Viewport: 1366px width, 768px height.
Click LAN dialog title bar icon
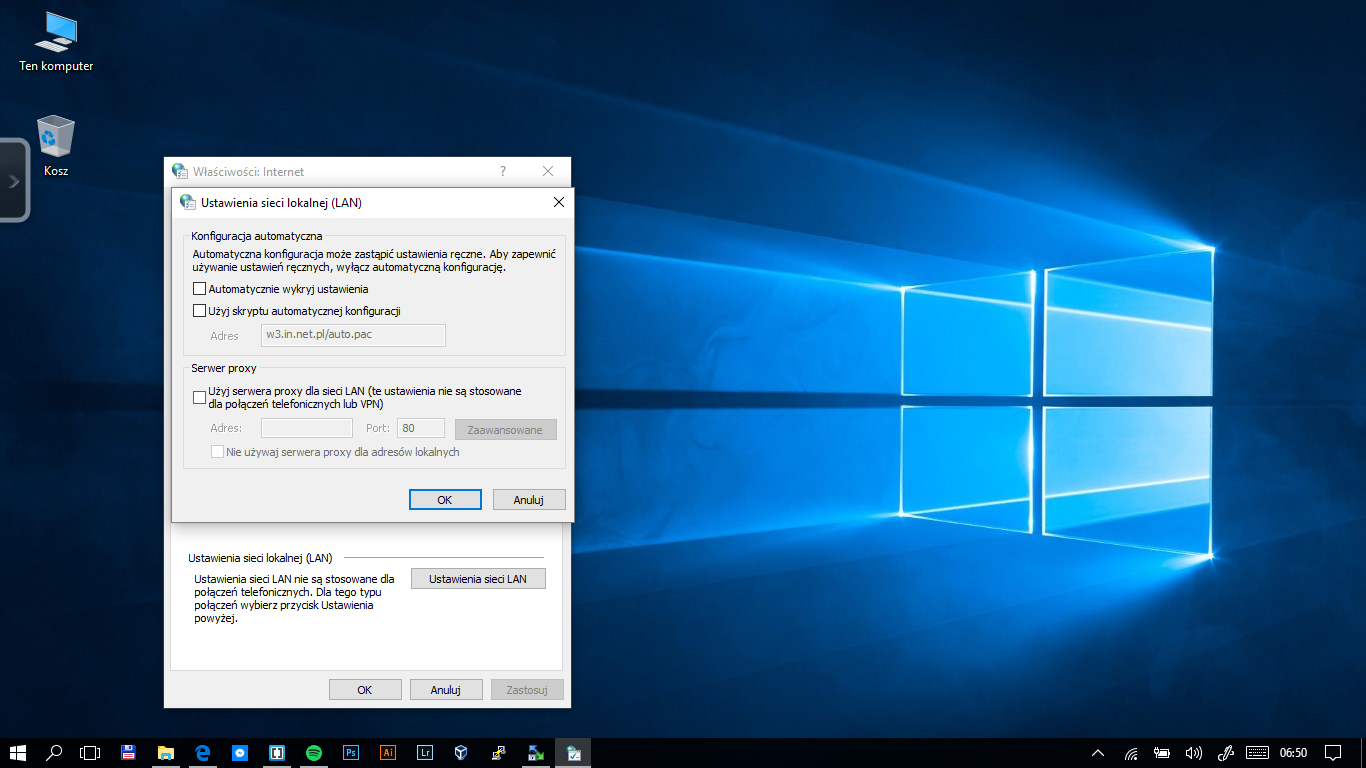tap(188, 202)
